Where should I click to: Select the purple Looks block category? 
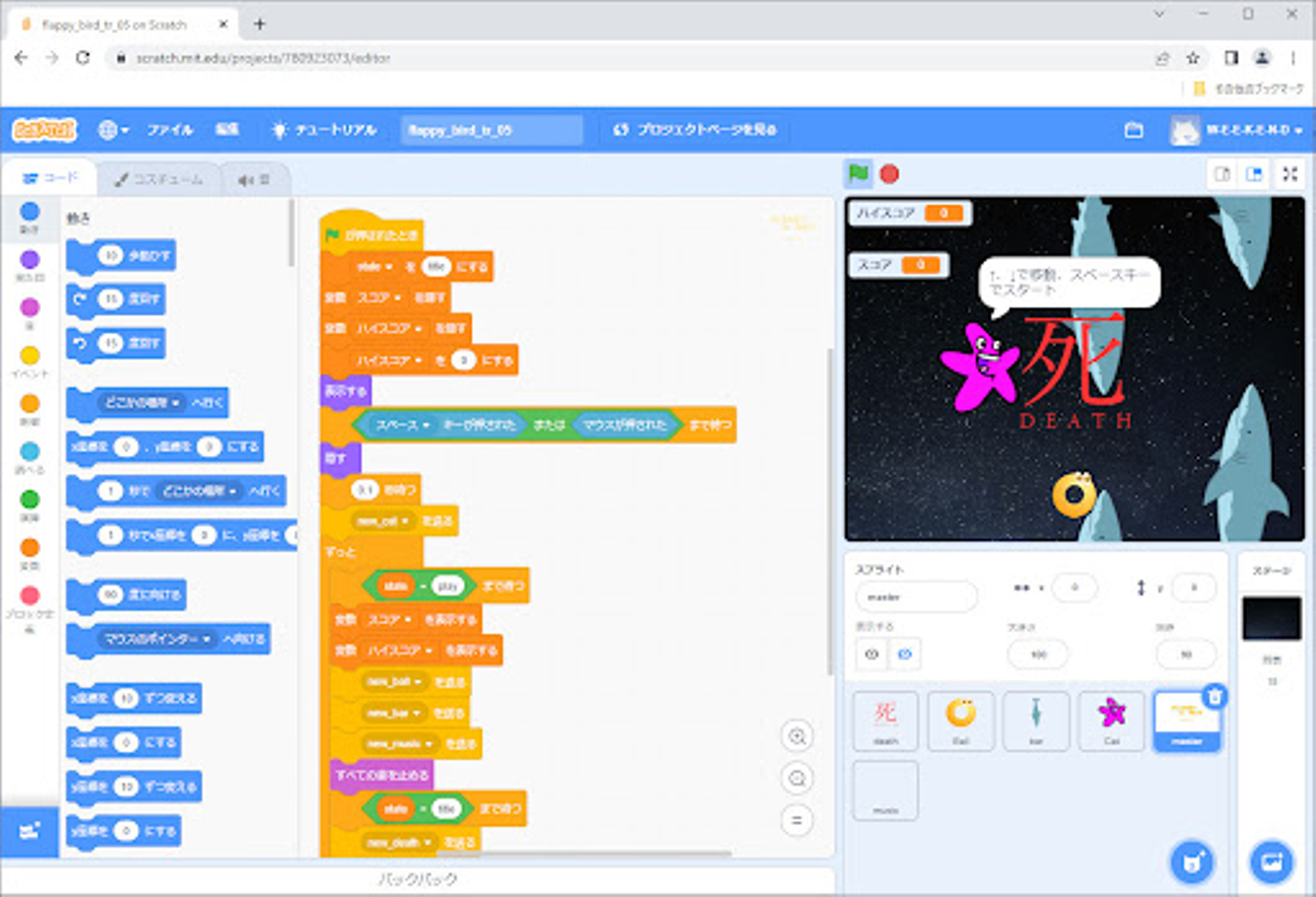coord(30,265)
